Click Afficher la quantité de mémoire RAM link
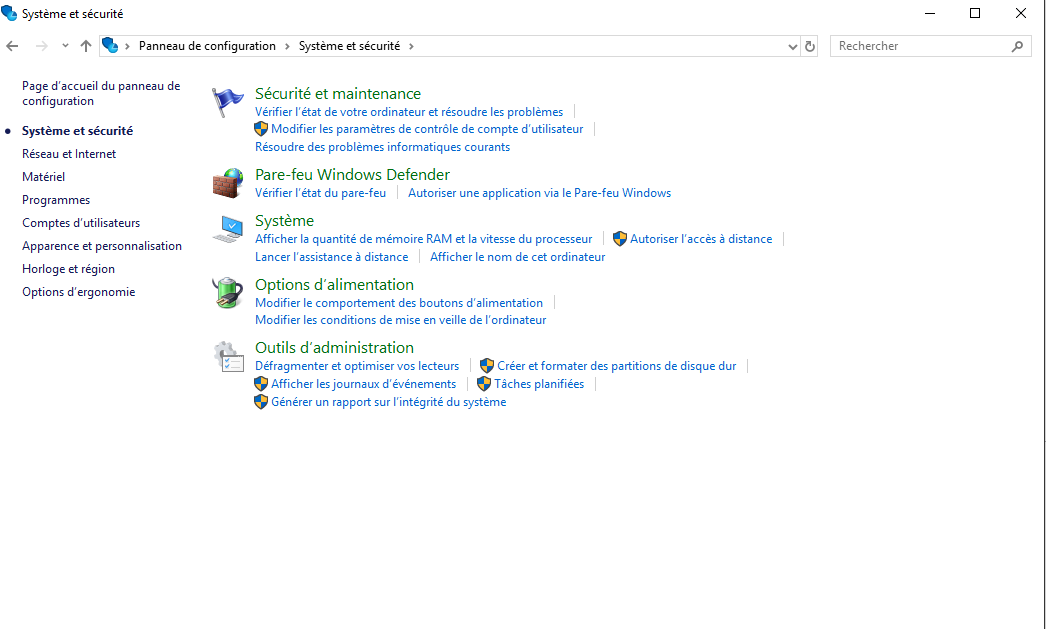The width and height of the screenshot is (1046, 629). click(424, 239)
